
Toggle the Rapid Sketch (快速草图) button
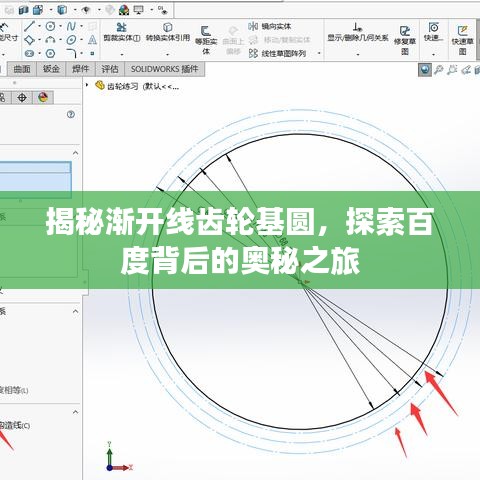(x=463, y=40)
